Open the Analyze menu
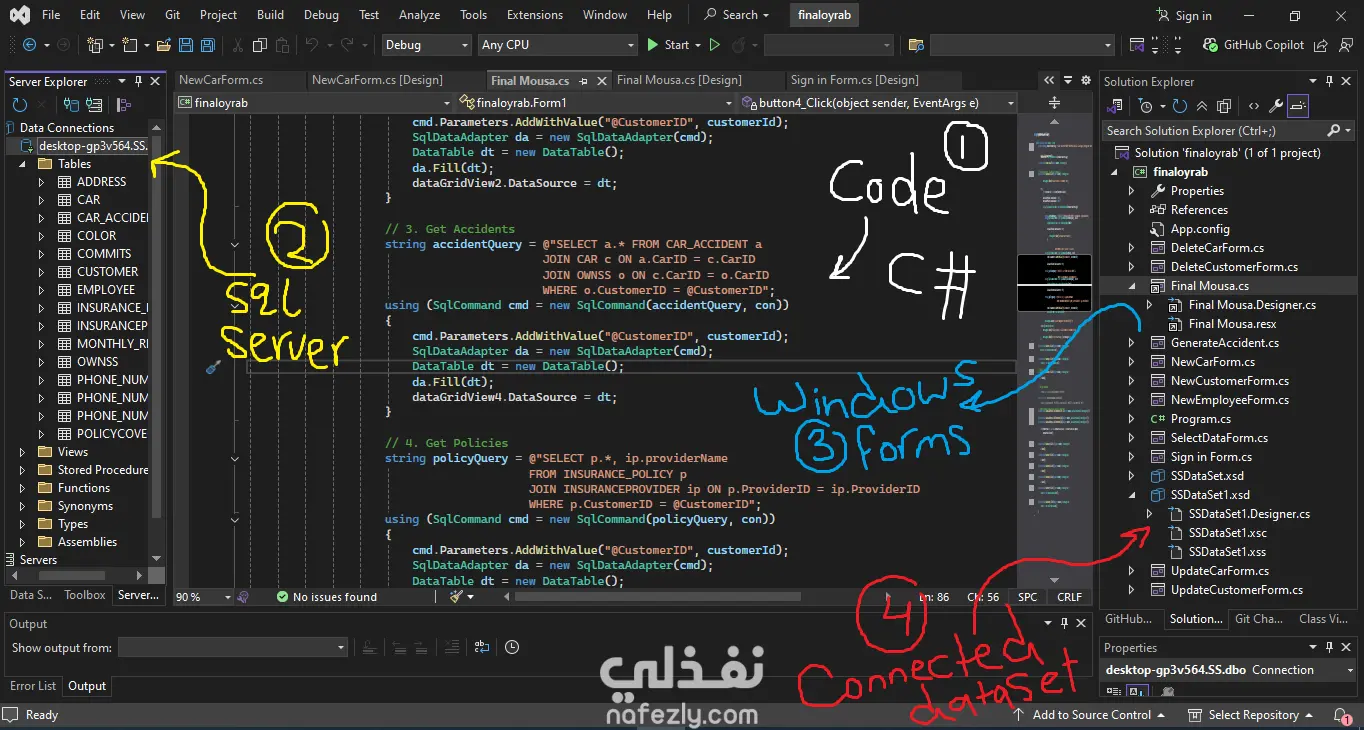This screenshot has height=730, width=1364. [419, 15]
